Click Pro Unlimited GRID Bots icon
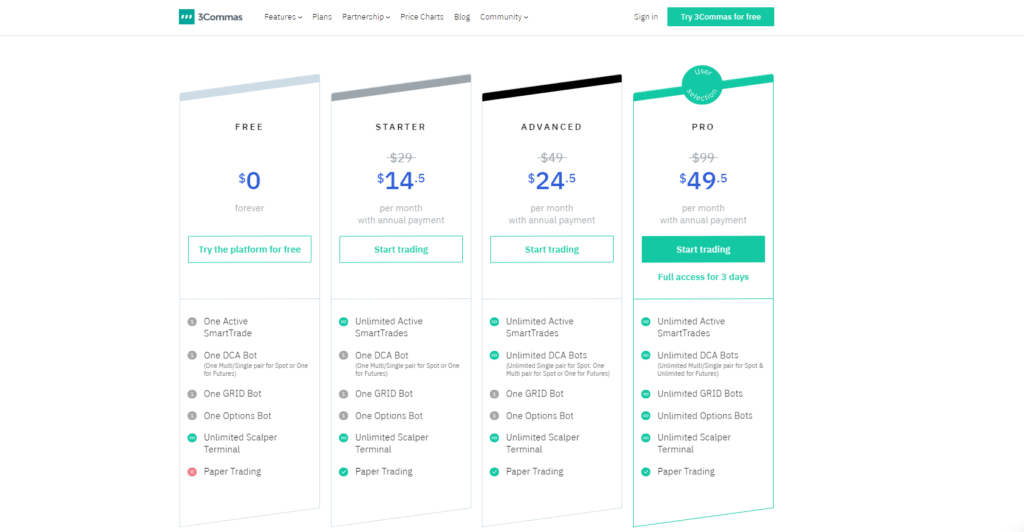Screen dimensions: 1024x532 tap(646, 394)
